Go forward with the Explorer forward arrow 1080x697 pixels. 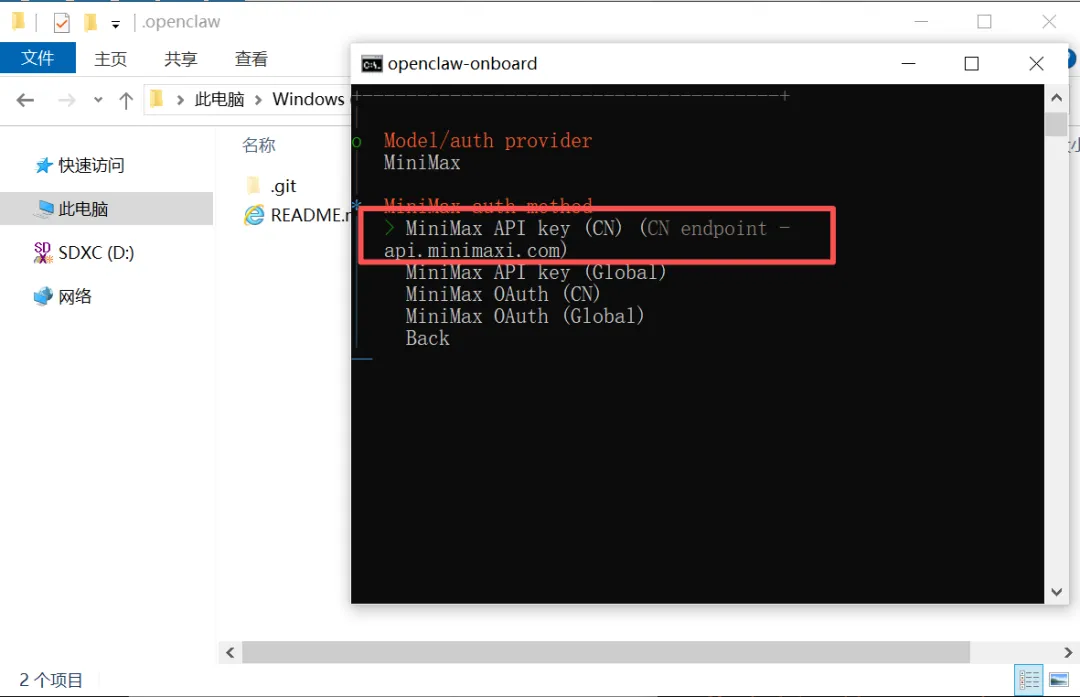coord(66,101)
